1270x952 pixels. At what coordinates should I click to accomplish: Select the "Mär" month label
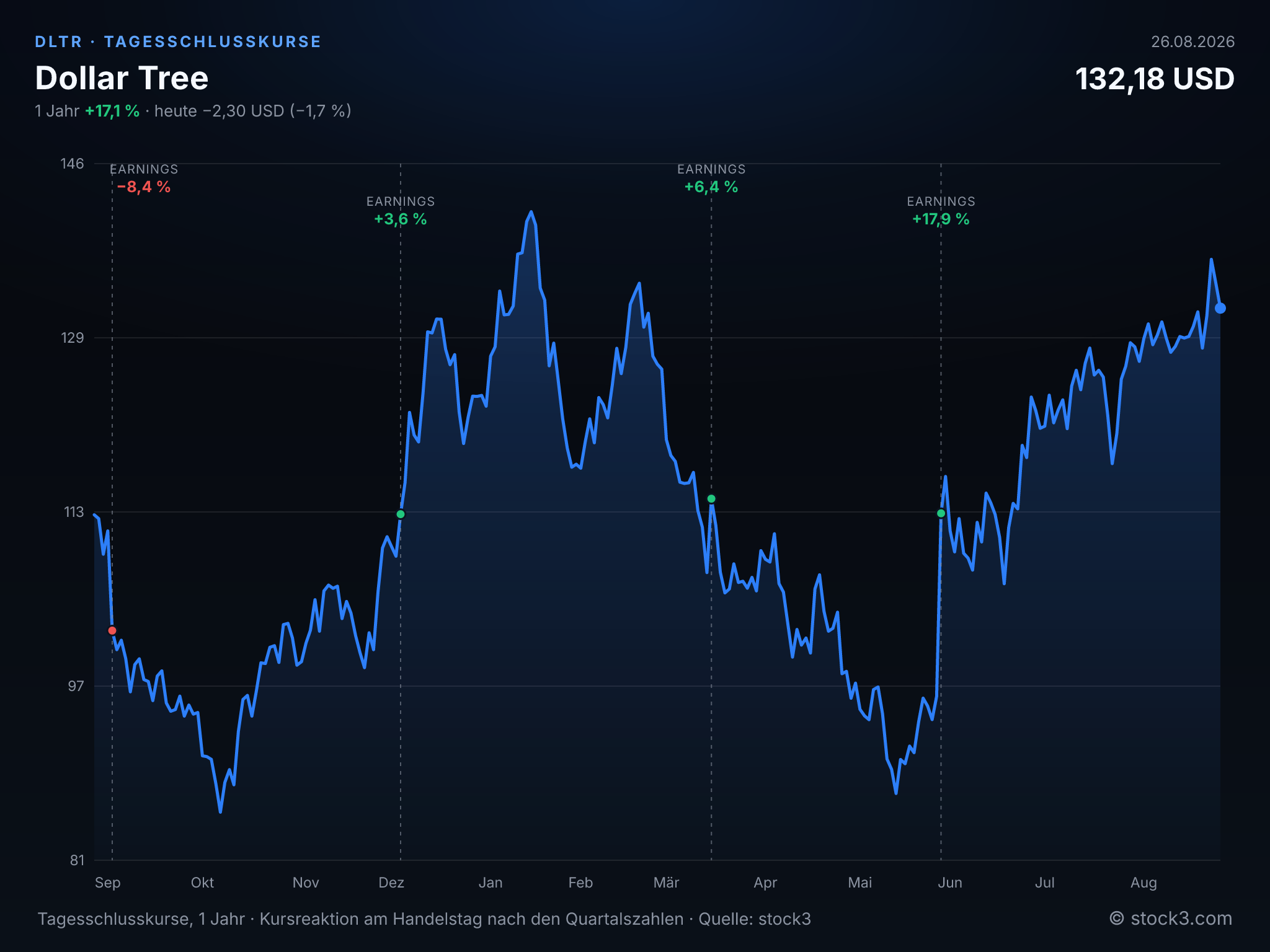click(x=666, y=883)
